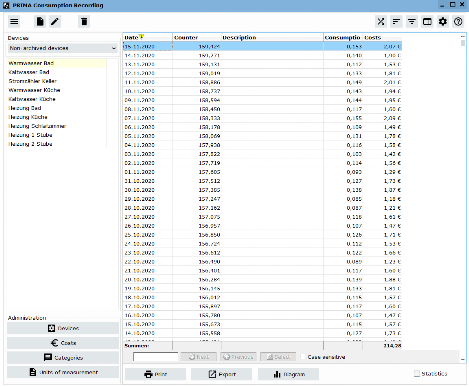Viewport: 469px width, 387px height.
Task: Enable the Case sensitive checkbox
Action: click(x=303, y=357)
